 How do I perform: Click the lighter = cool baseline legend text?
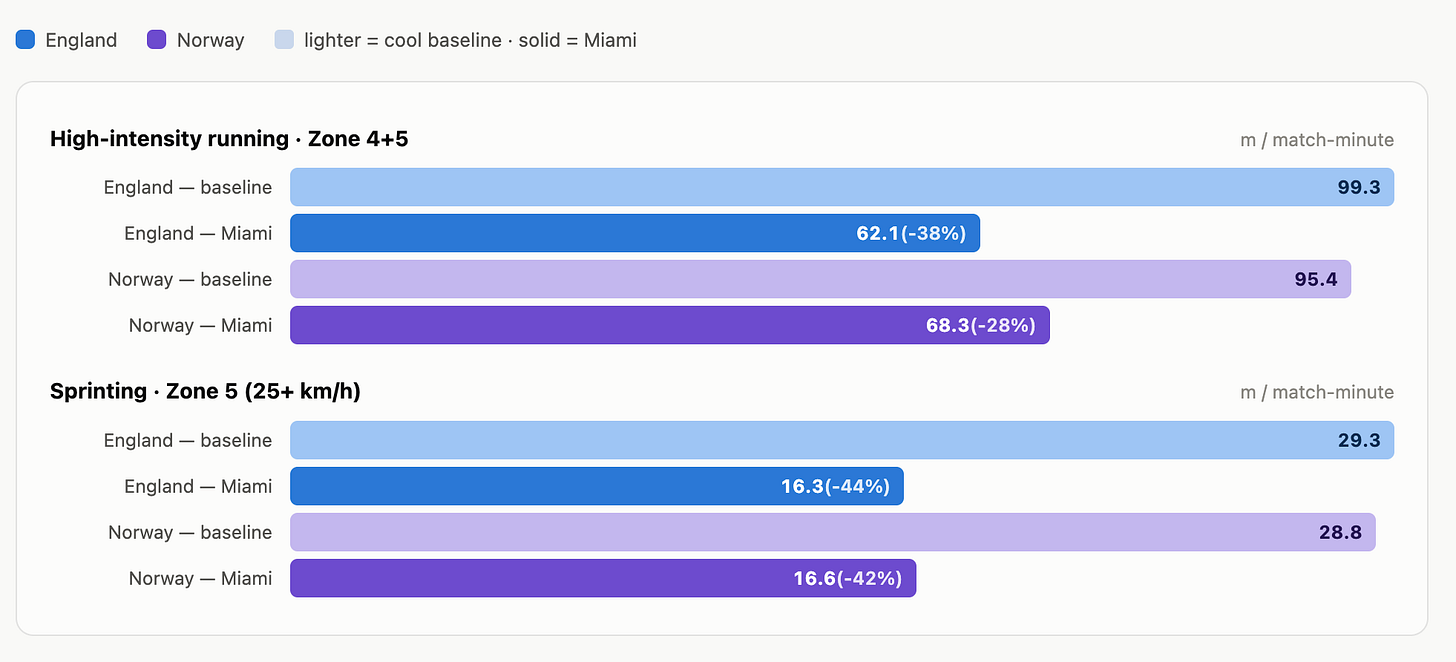(x=403, y=40)
